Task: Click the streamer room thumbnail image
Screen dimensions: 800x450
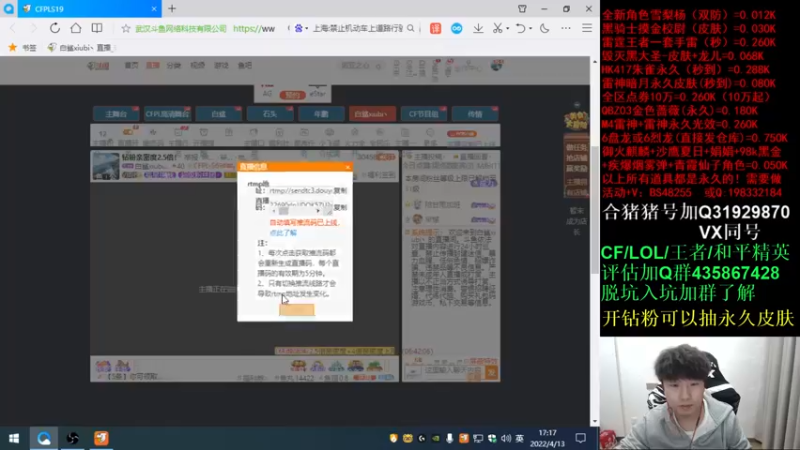Action: (x=106, y=166)
